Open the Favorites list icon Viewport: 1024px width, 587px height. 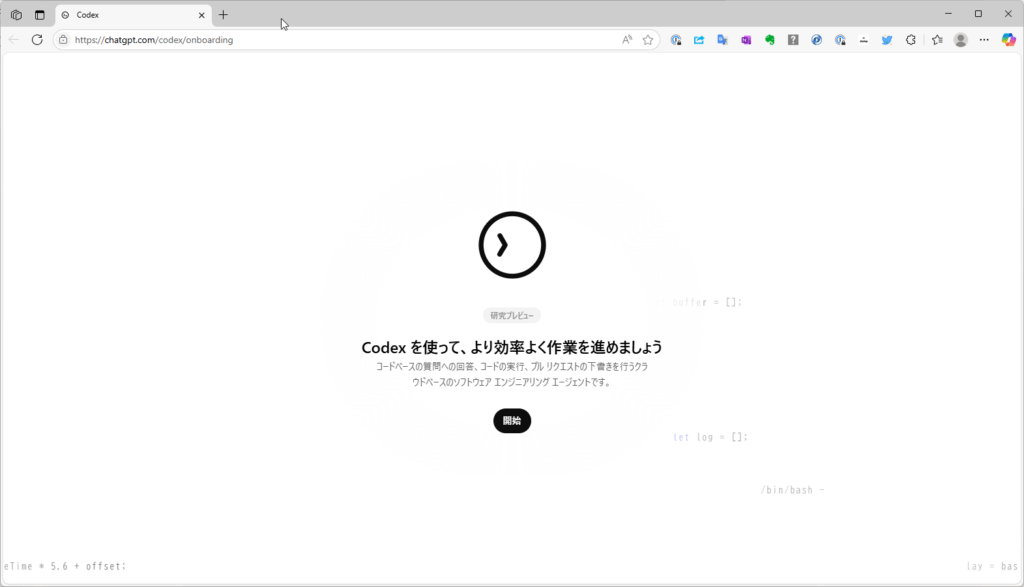tap(937, 40)
